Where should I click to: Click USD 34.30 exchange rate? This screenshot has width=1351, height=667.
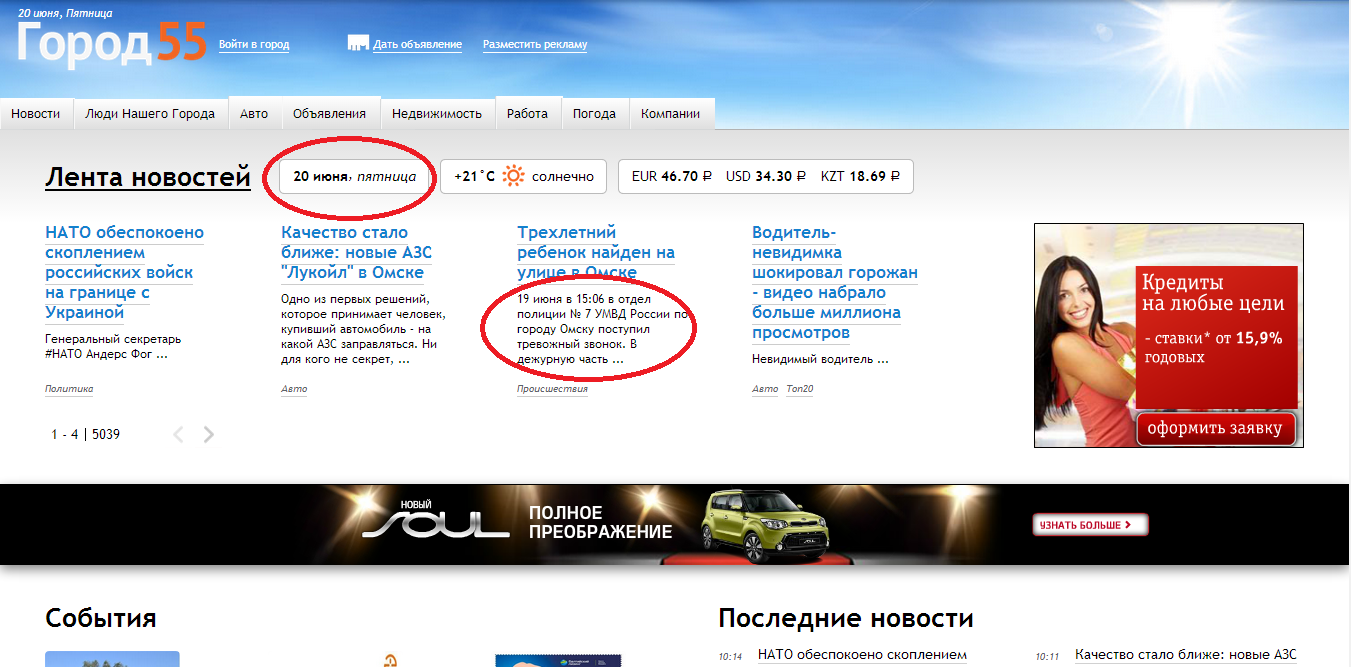click(766, 176)
